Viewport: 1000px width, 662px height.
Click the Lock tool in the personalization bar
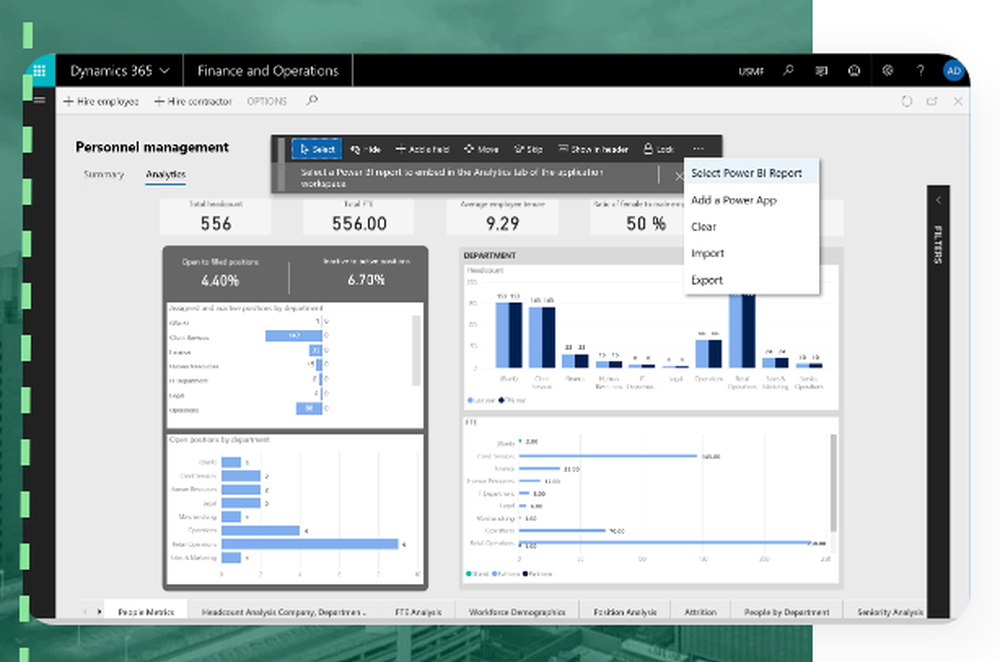(x=659, y=149)
